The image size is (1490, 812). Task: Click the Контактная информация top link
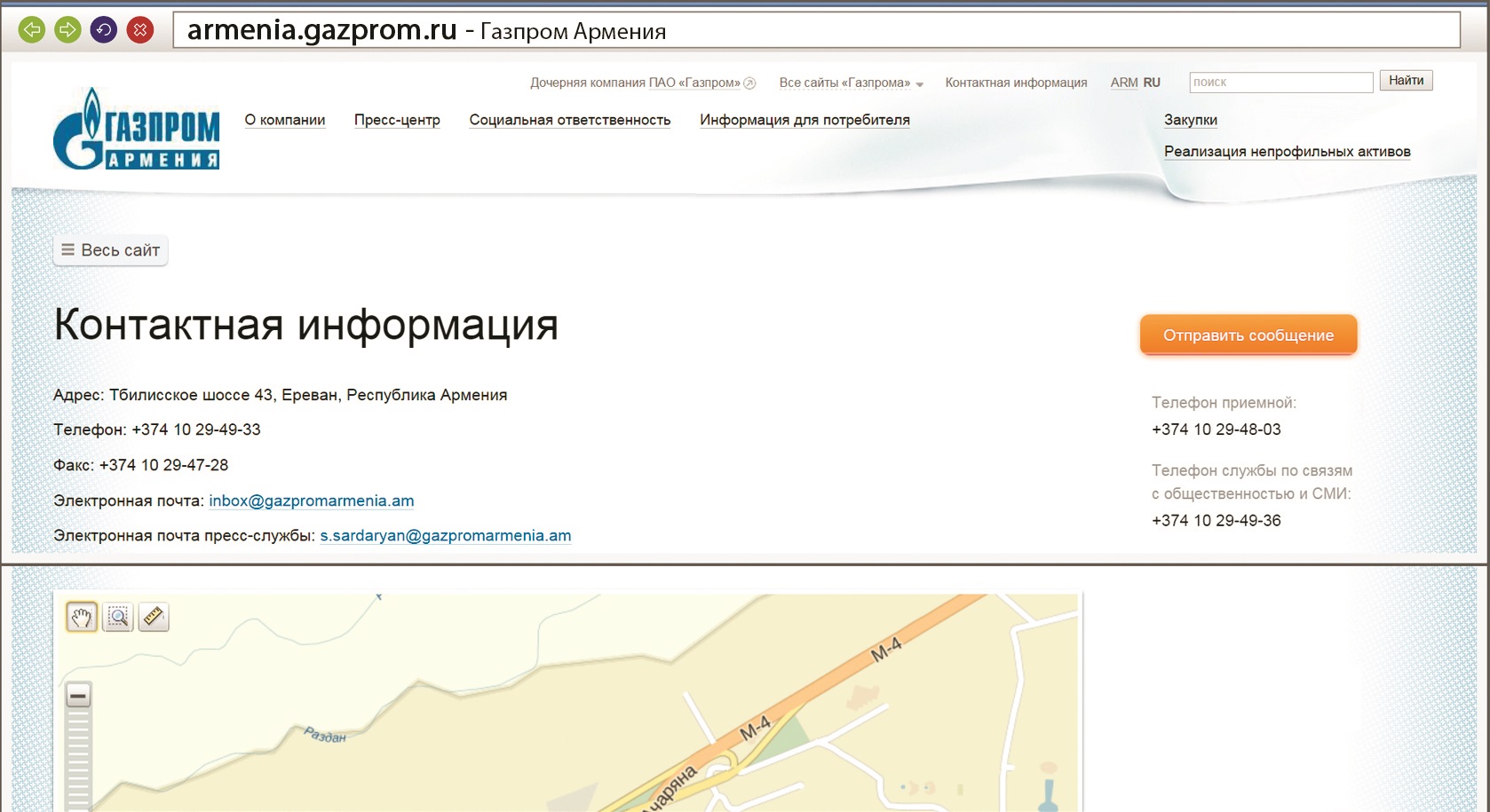tap(1016, 83)
